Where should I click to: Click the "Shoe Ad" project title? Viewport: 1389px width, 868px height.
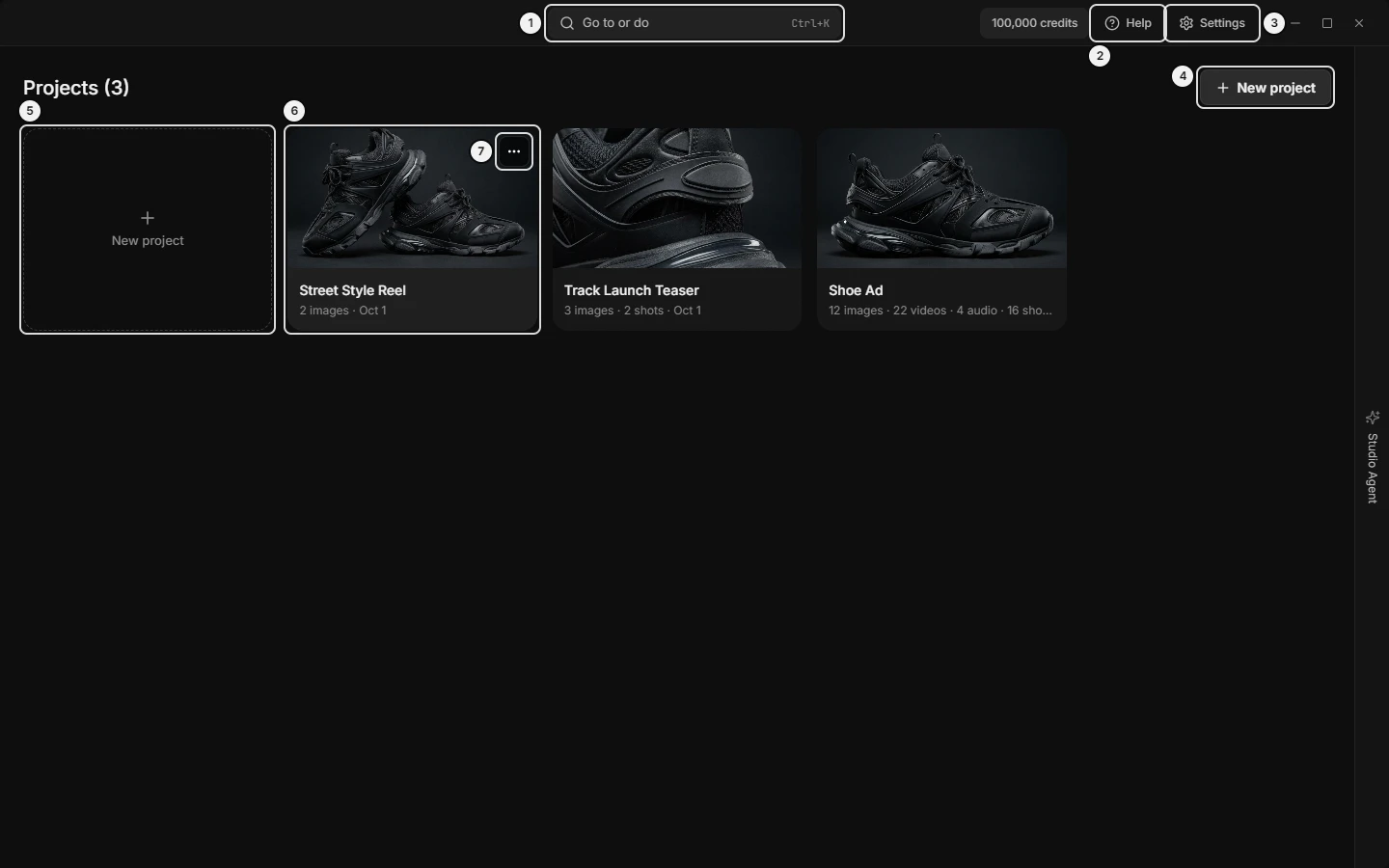856,290
